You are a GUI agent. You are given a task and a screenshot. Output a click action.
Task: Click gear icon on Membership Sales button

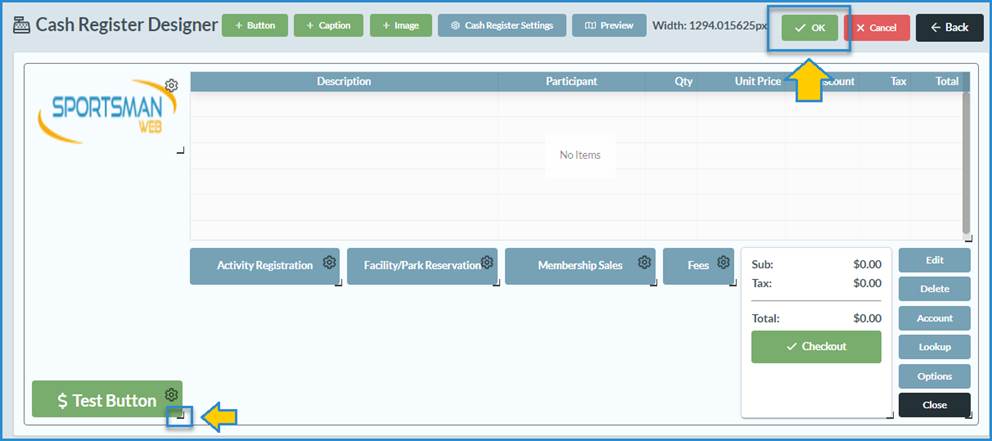coord(645,263)
